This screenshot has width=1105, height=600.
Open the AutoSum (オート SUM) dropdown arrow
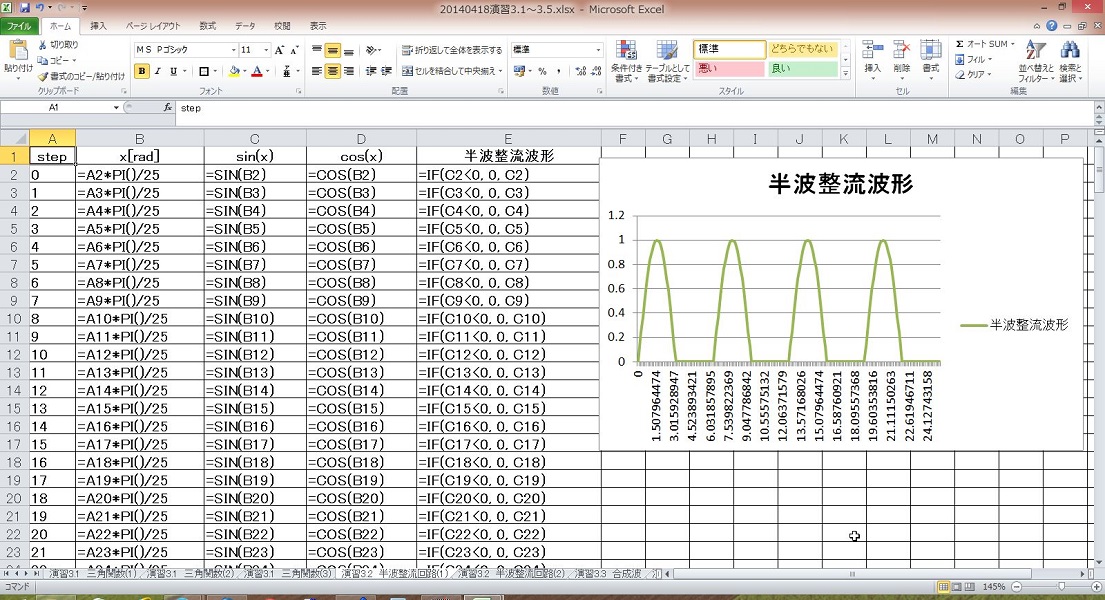pos(1013,44)
